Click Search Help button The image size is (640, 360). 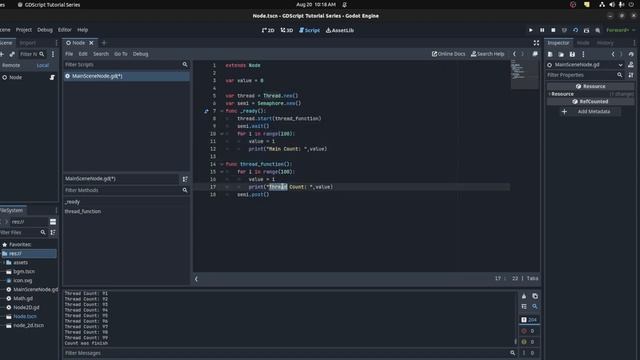(488, 54)
